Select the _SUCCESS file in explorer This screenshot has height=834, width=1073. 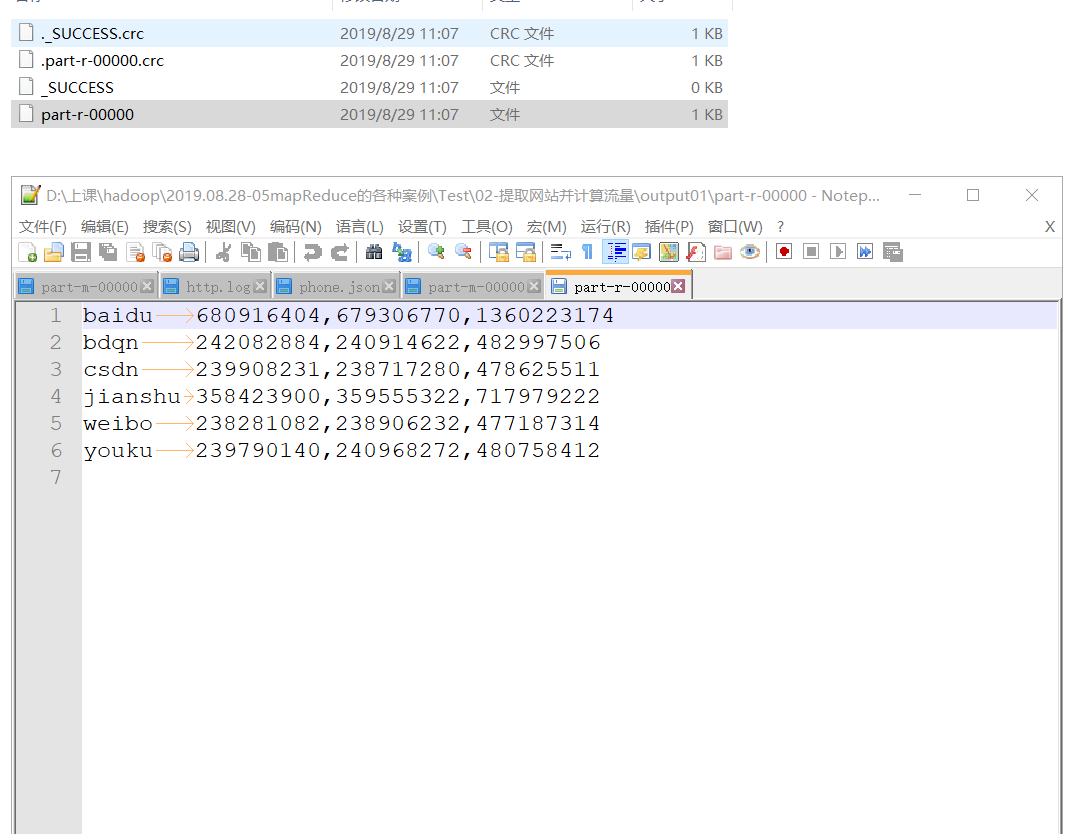pos(370,88)
